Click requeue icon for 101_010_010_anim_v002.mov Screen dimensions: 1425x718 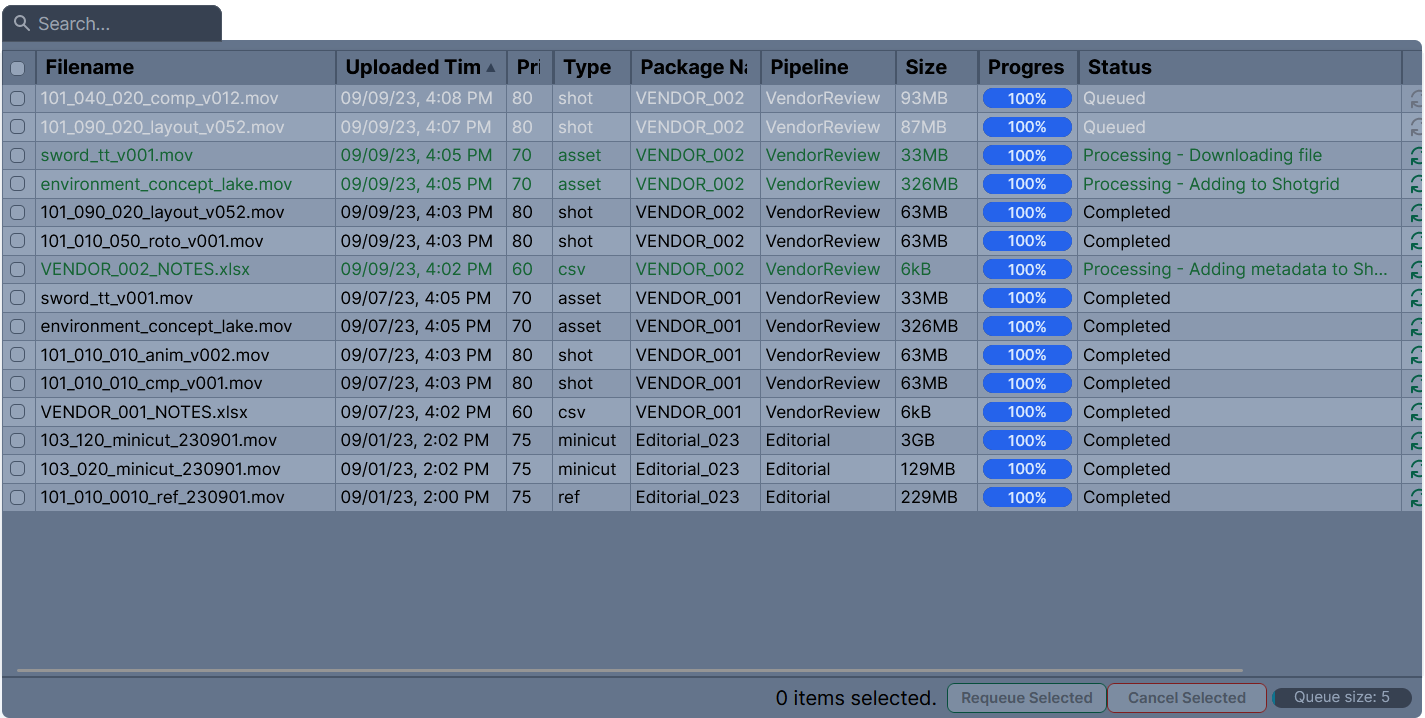1415,356
